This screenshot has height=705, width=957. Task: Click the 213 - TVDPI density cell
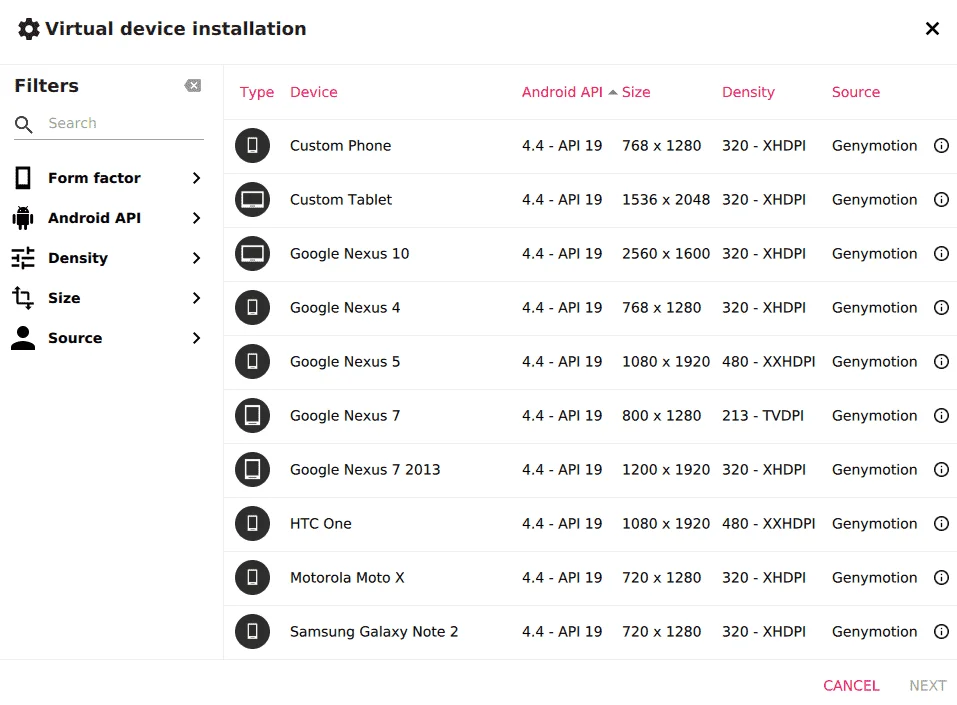(x=763, y=416)
